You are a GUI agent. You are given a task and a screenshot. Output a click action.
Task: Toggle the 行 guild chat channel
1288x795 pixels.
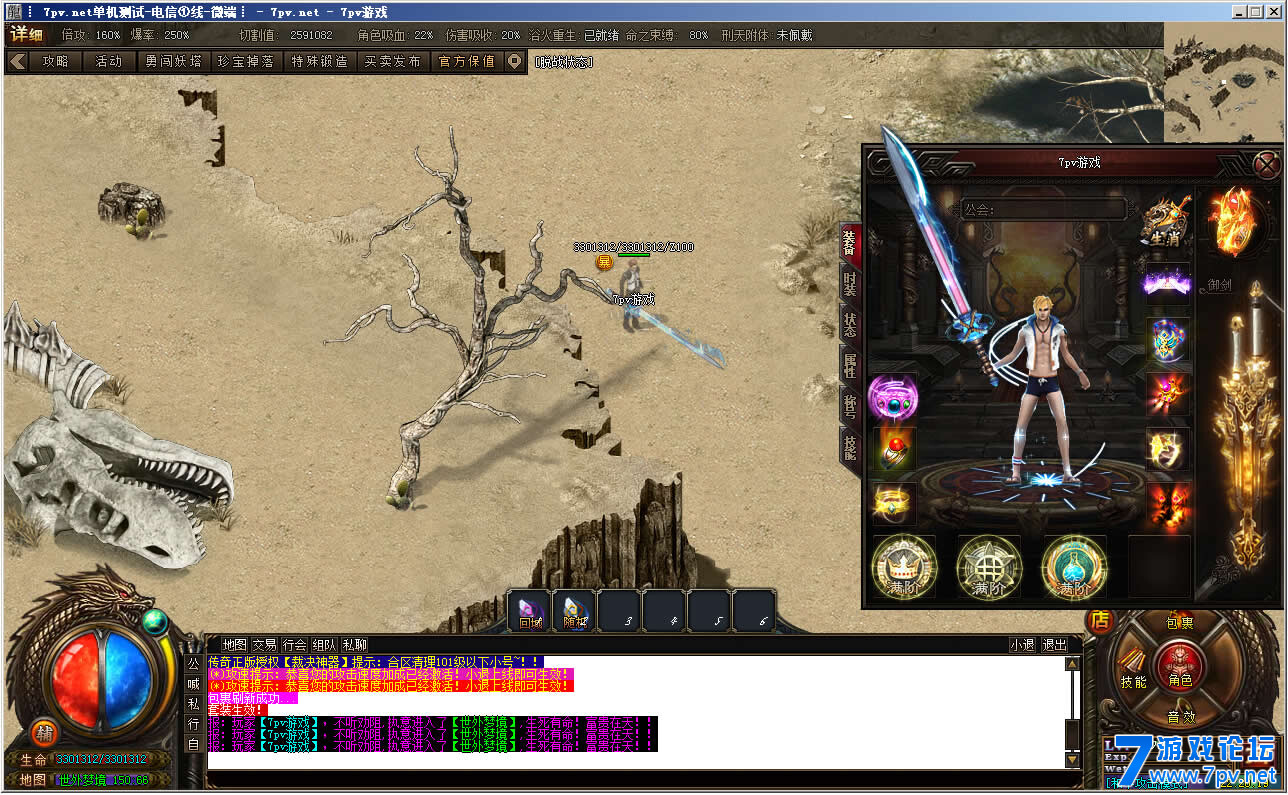(194, 724)
